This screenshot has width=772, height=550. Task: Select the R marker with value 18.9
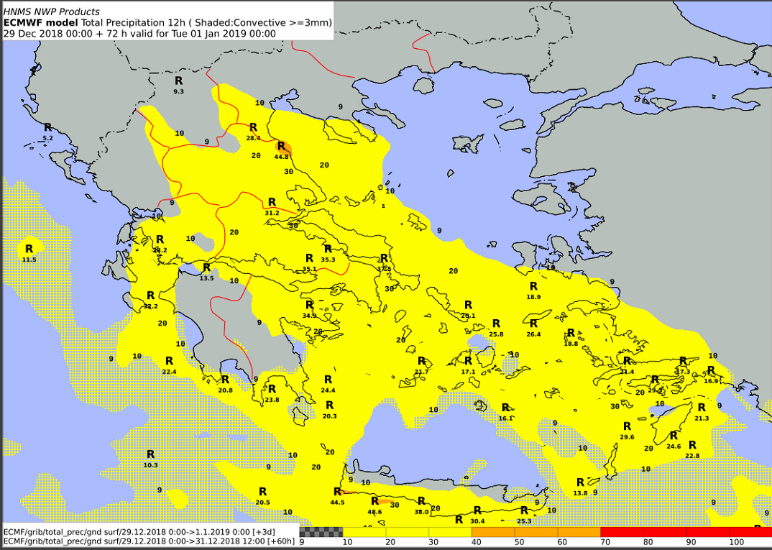click(x=533, y=286)
